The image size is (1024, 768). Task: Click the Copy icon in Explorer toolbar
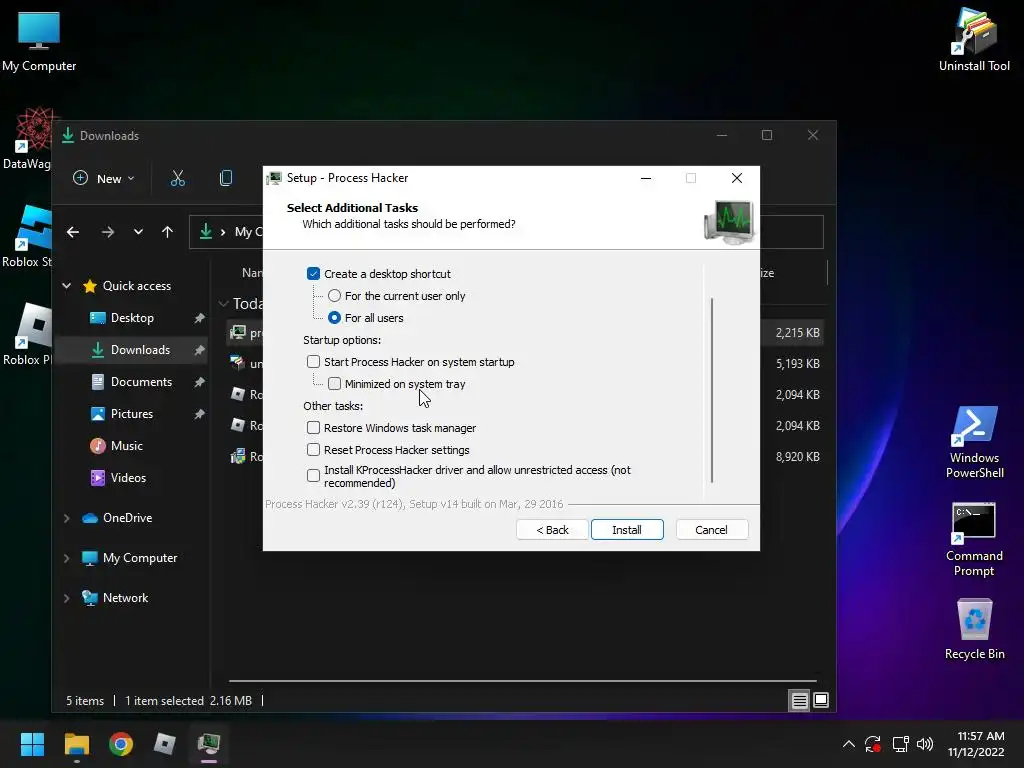[226, 178]
